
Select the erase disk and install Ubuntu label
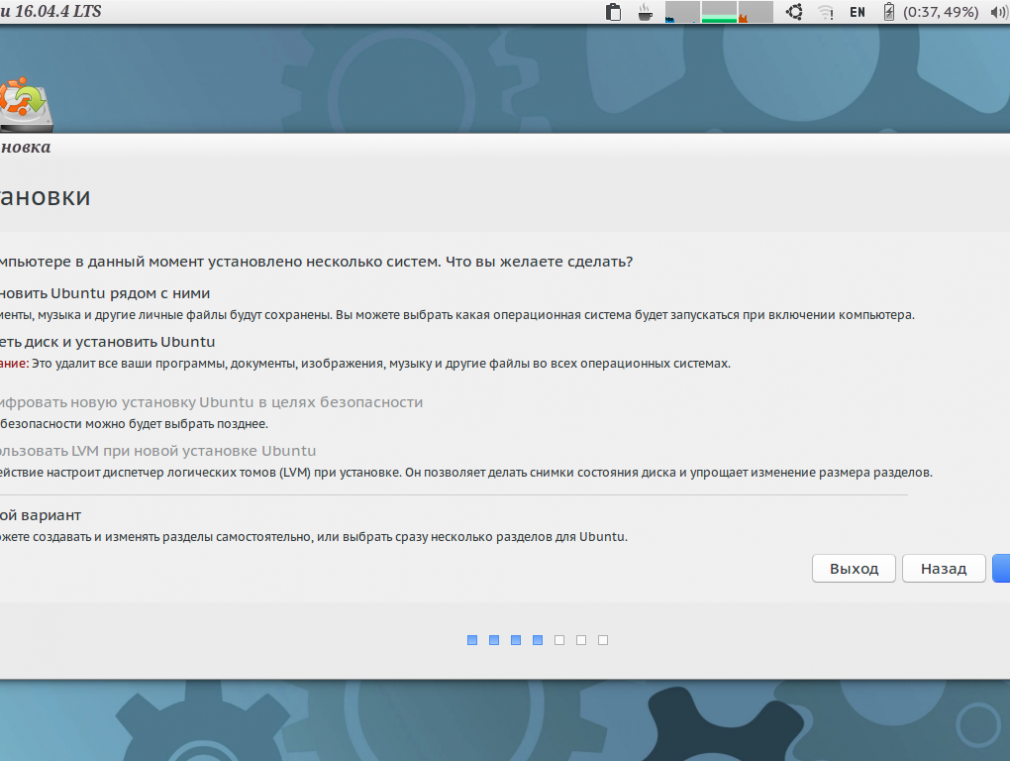[x=108, y=342]
